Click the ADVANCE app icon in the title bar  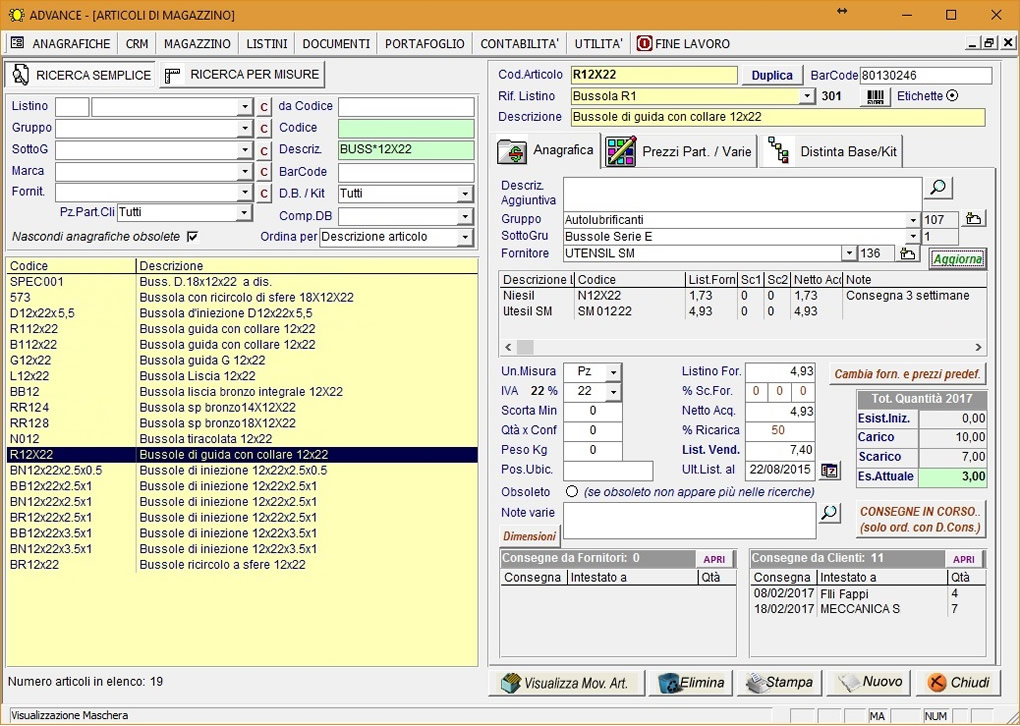16,15
